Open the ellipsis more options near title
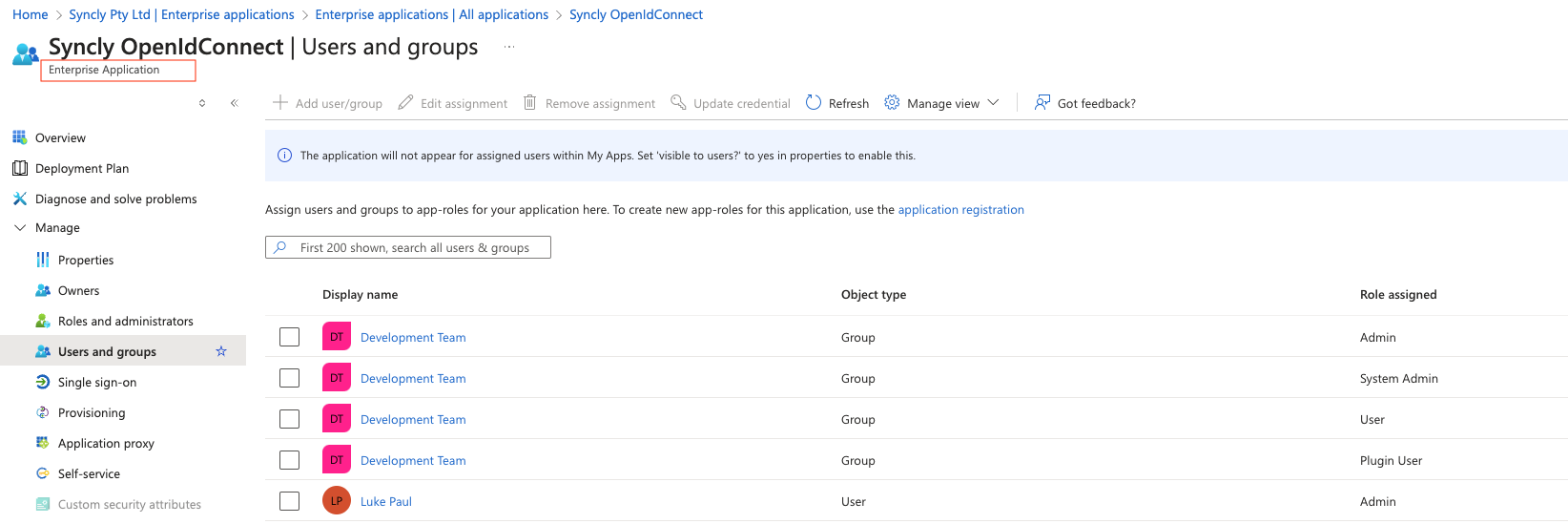 click(509, 47)
